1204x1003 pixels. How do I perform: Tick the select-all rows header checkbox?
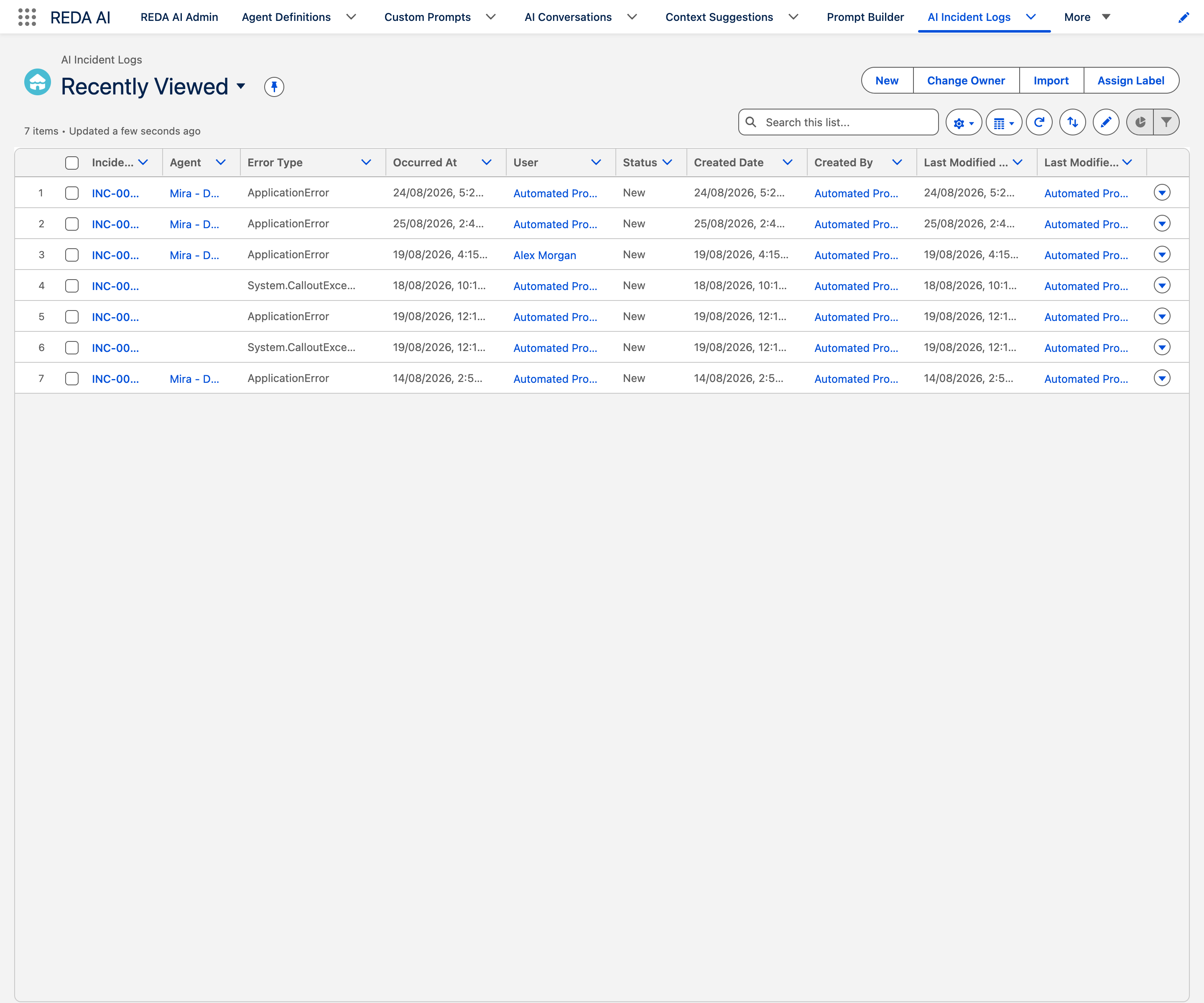click(71, 163)
